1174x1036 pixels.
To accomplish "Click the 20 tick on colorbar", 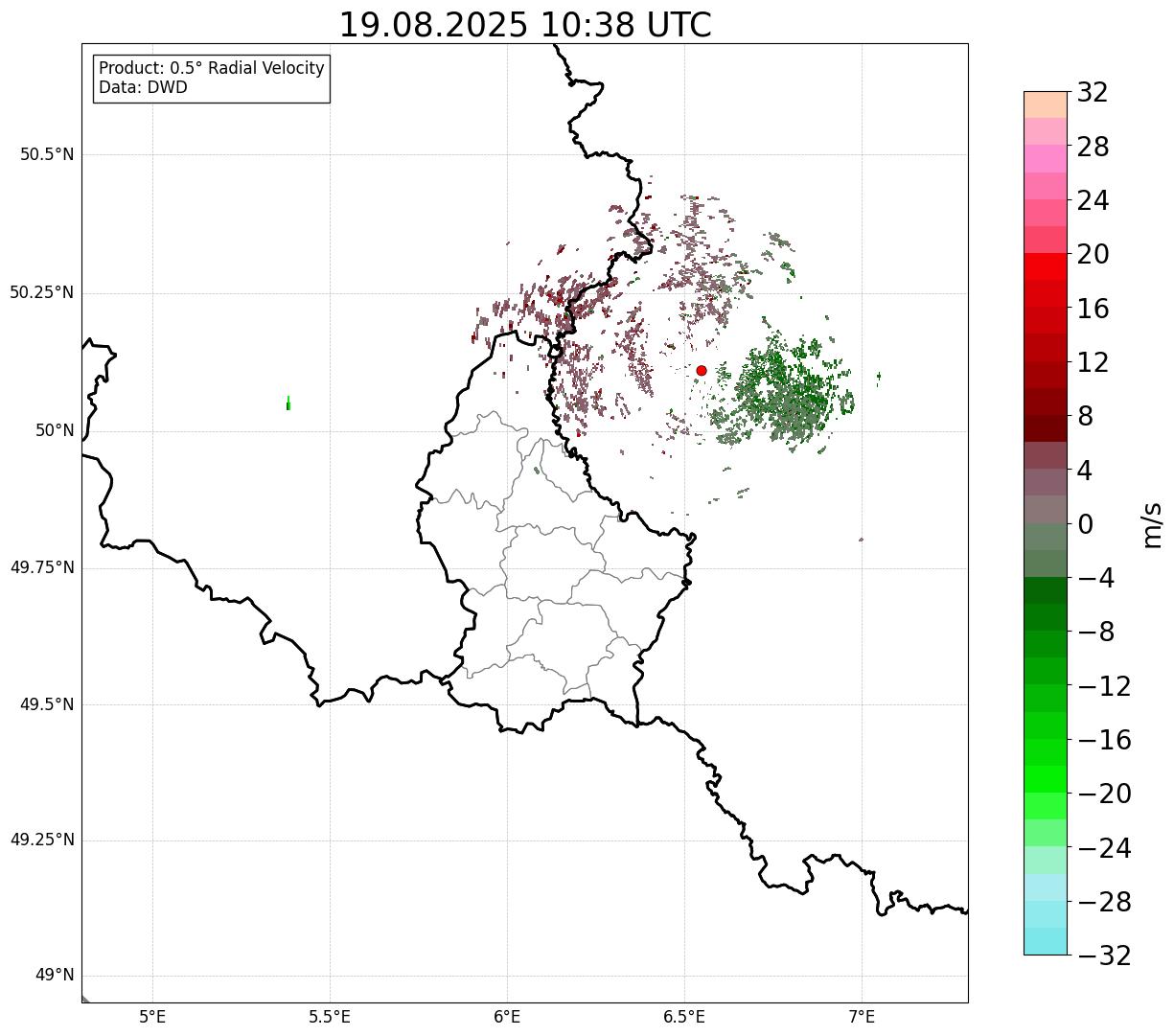I will point(1093,255).
